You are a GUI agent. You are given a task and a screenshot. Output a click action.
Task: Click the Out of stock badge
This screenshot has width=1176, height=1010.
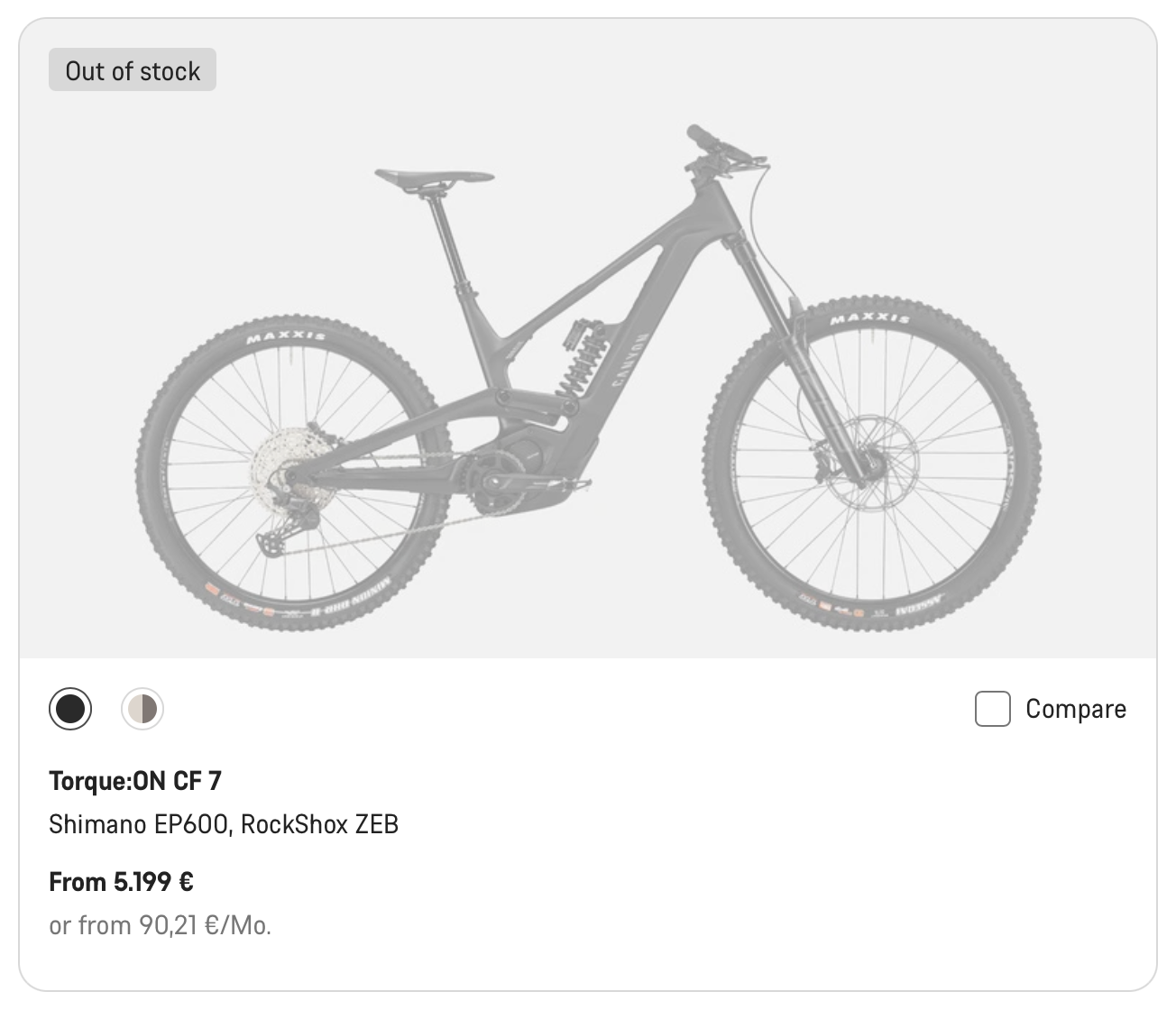[x=133, y=70]
